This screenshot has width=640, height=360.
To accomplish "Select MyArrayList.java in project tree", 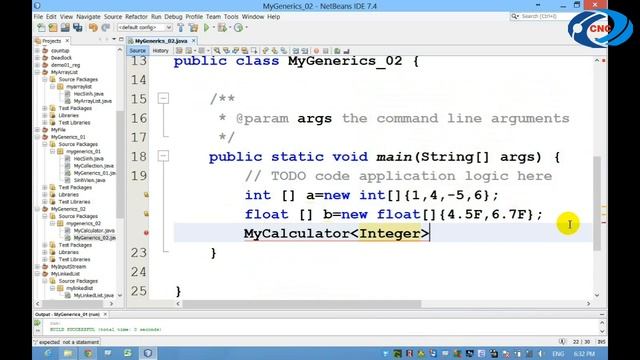I will (x=93, y=101).
